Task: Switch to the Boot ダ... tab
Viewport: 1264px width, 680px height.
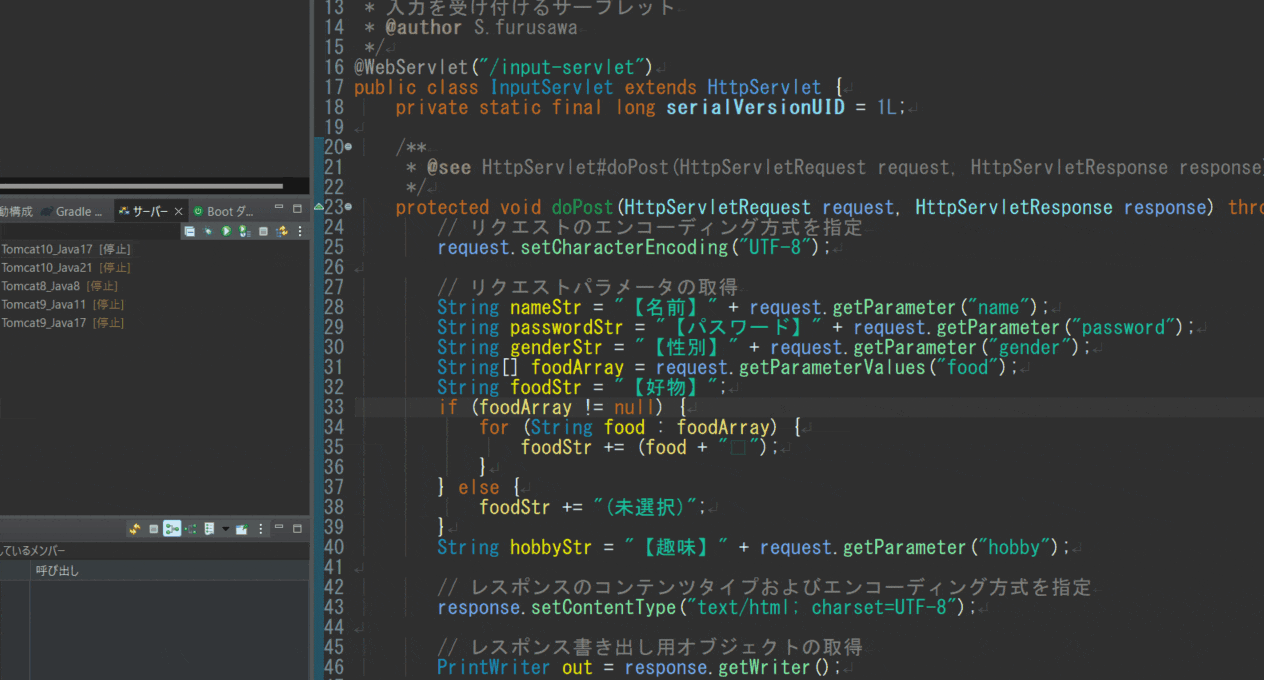Action: click(223, 211)
